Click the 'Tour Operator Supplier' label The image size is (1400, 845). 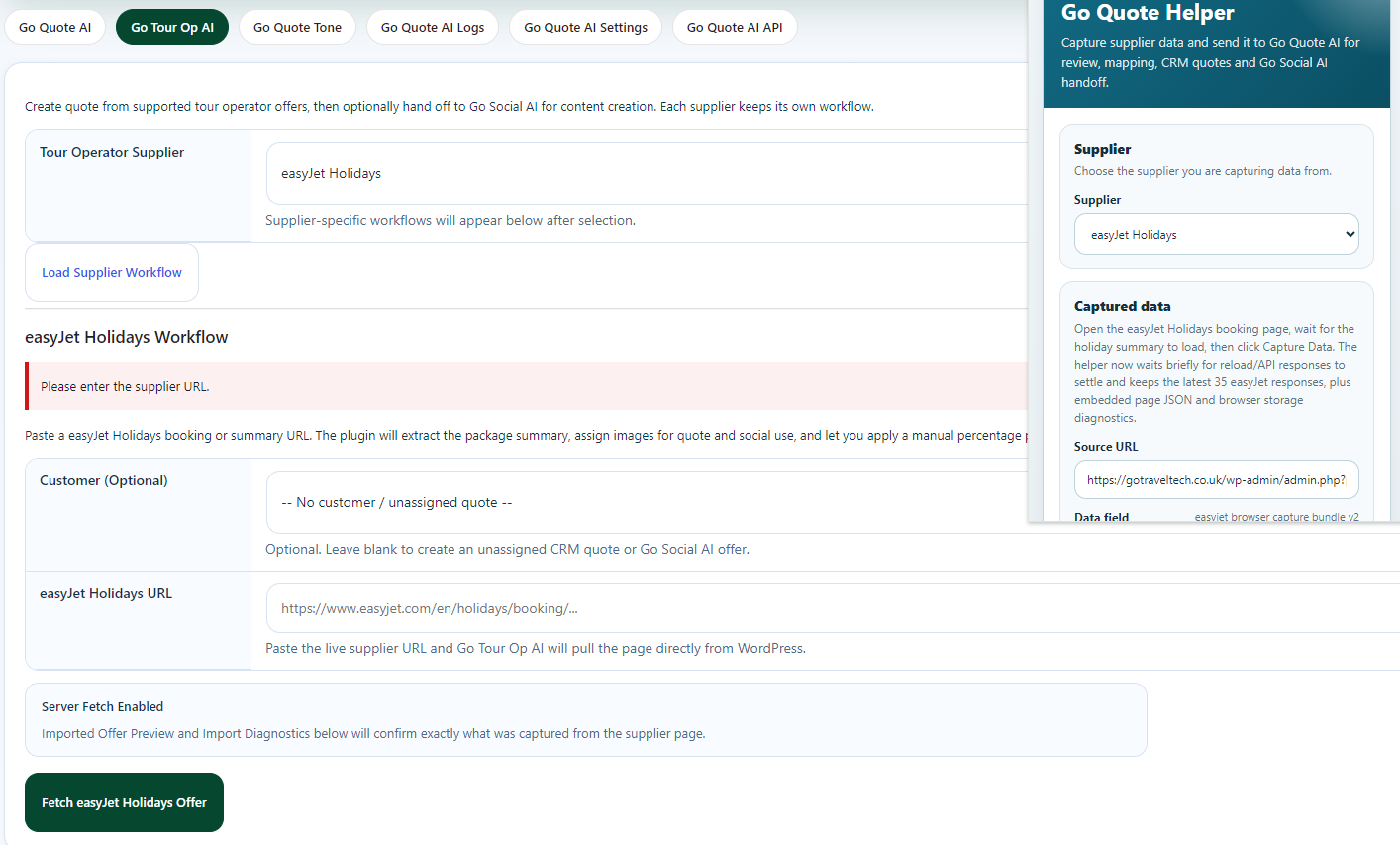112,152
